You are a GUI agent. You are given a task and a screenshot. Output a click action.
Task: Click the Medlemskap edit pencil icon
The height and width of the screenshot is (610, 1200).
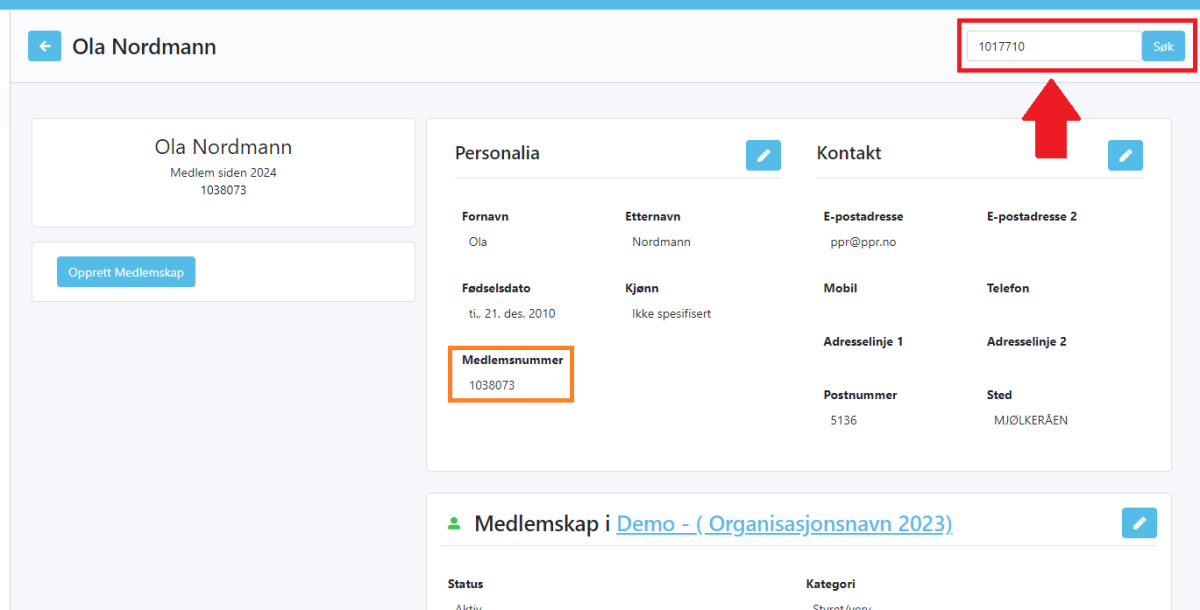click(x=1139, y=523)
